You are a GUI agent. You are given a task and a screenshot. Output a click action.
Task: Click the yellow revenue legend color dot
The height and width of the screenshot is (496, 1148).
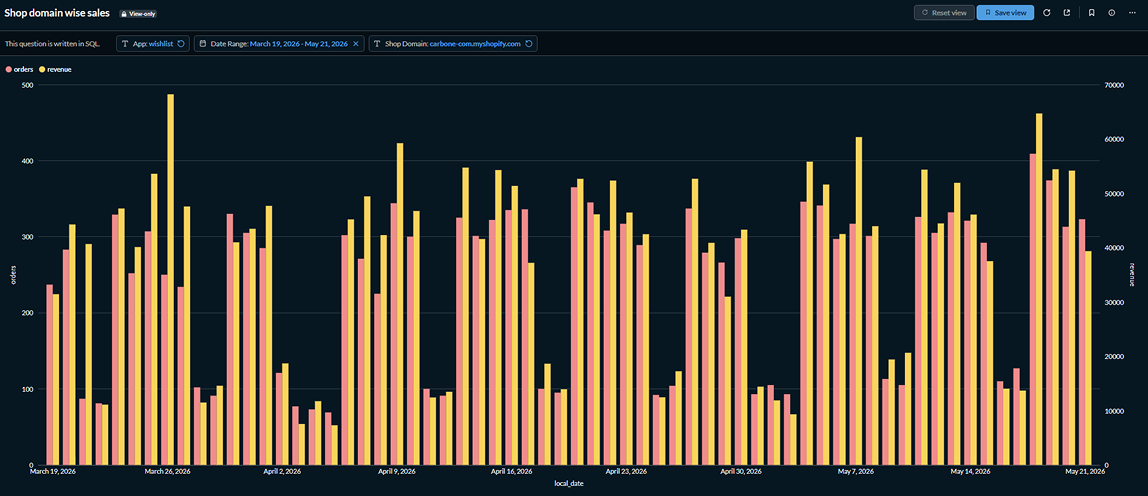42,69
